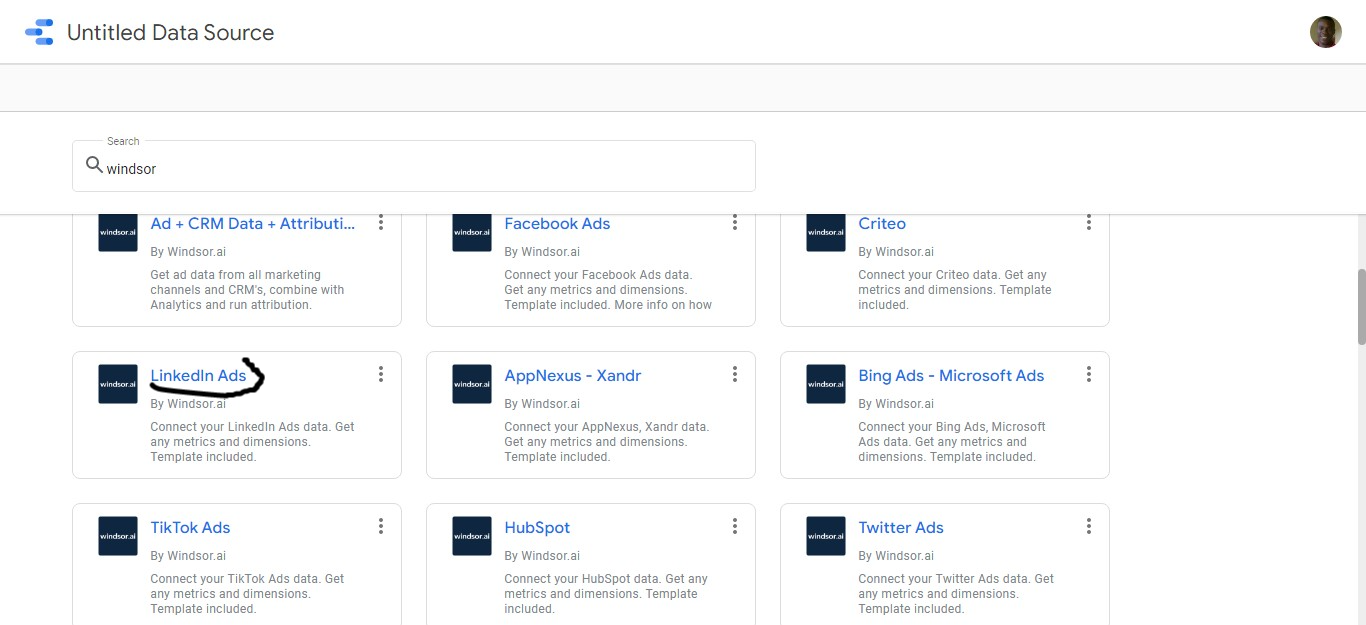Screen dimensions: 1366x625
Task: Click the vertical scrollbar thumb
Action: pos(1361,306)
